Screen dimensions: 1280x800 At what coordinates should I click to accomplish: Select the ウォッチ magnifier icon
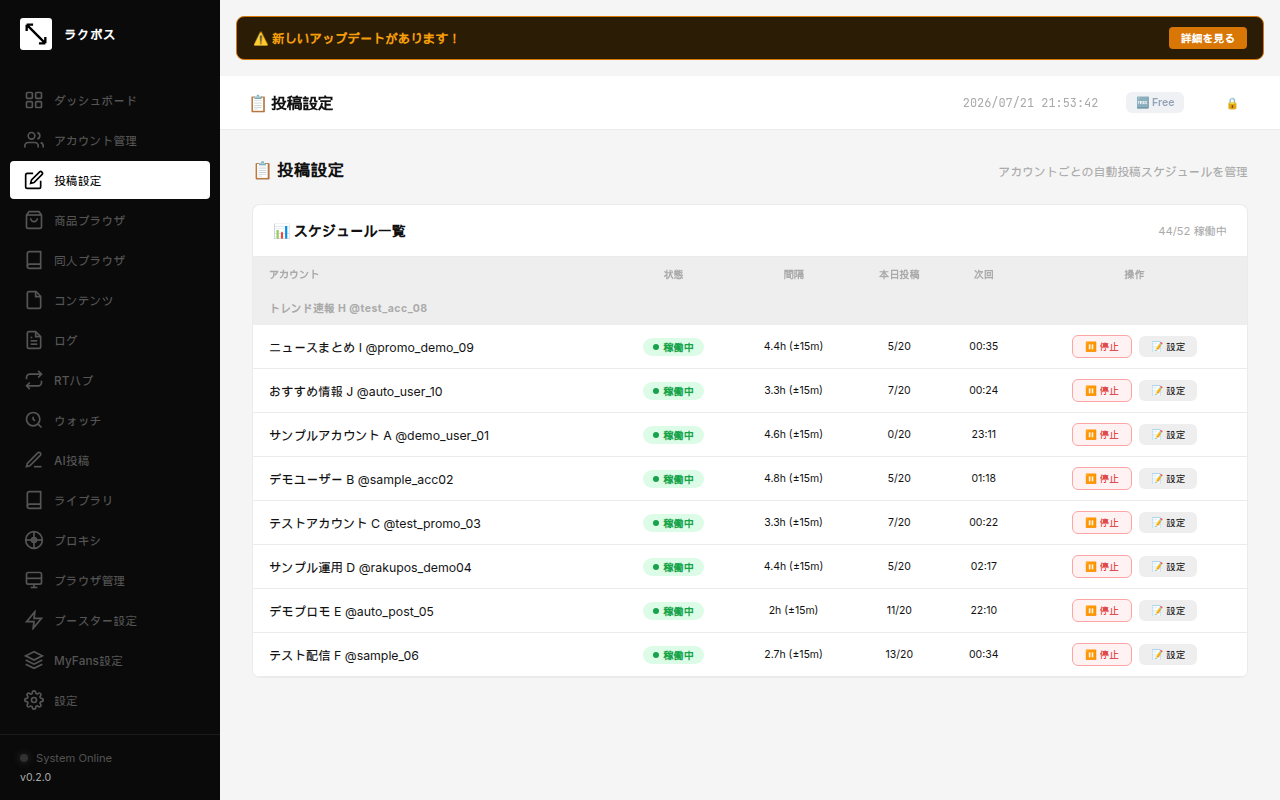[x=34, y=420]
